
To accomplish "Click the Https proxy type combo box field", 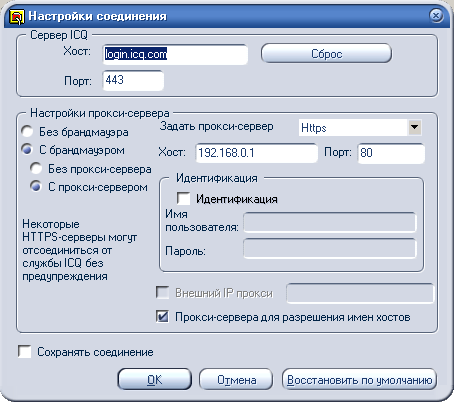I will coord(360,127).
